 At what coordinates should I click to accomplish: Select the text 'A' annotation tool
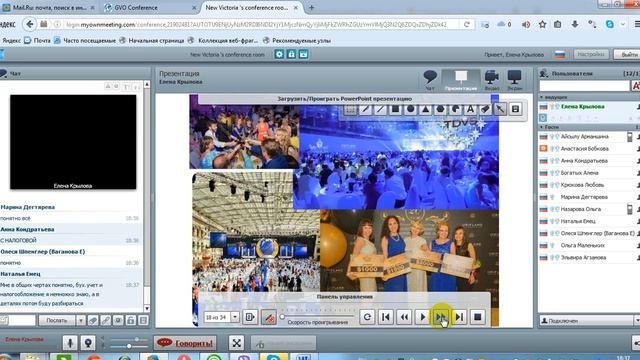point(470,109)
